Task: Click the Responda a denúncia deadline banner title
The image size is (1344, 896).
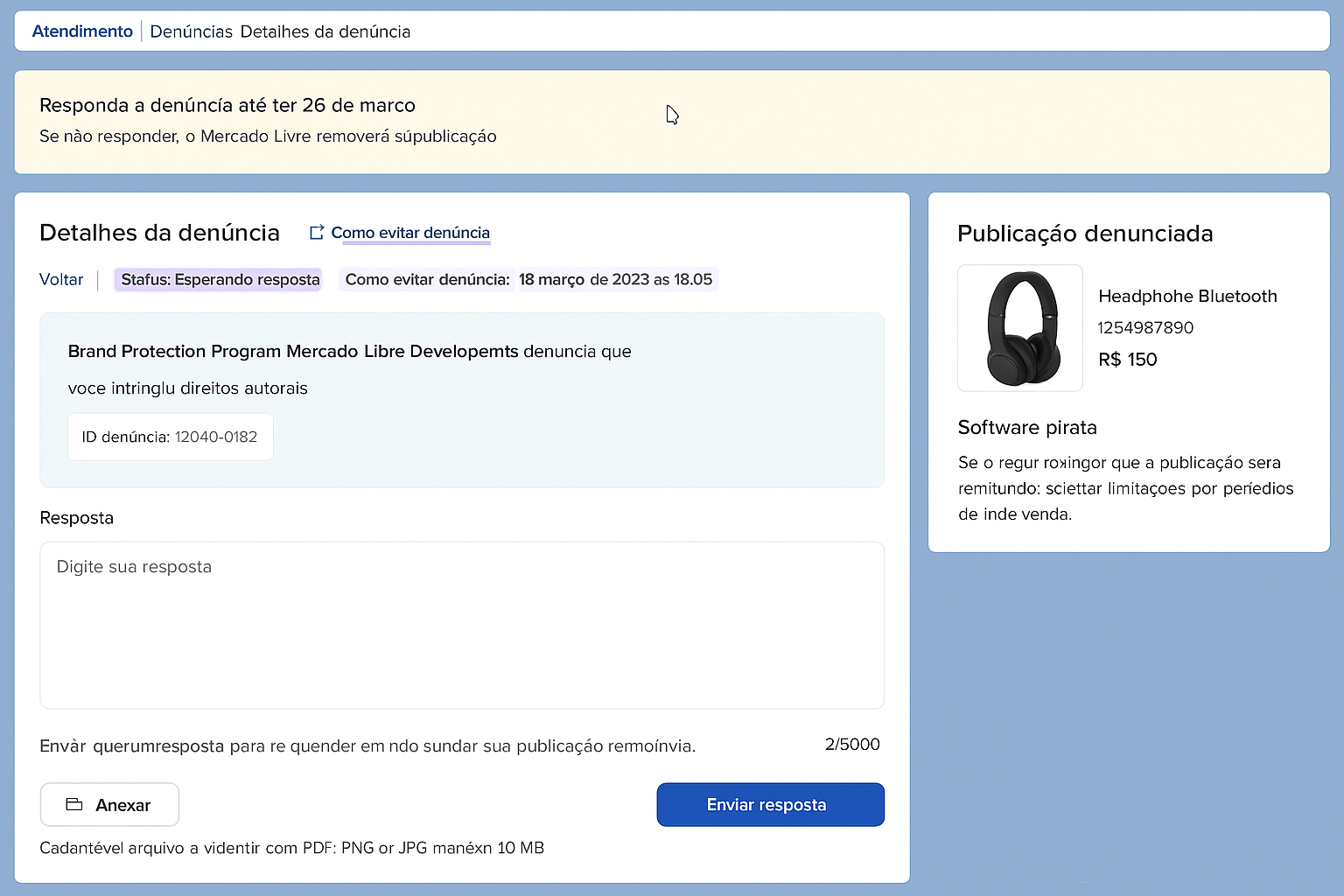Action: pyautogui.click(x=227, y=105)
